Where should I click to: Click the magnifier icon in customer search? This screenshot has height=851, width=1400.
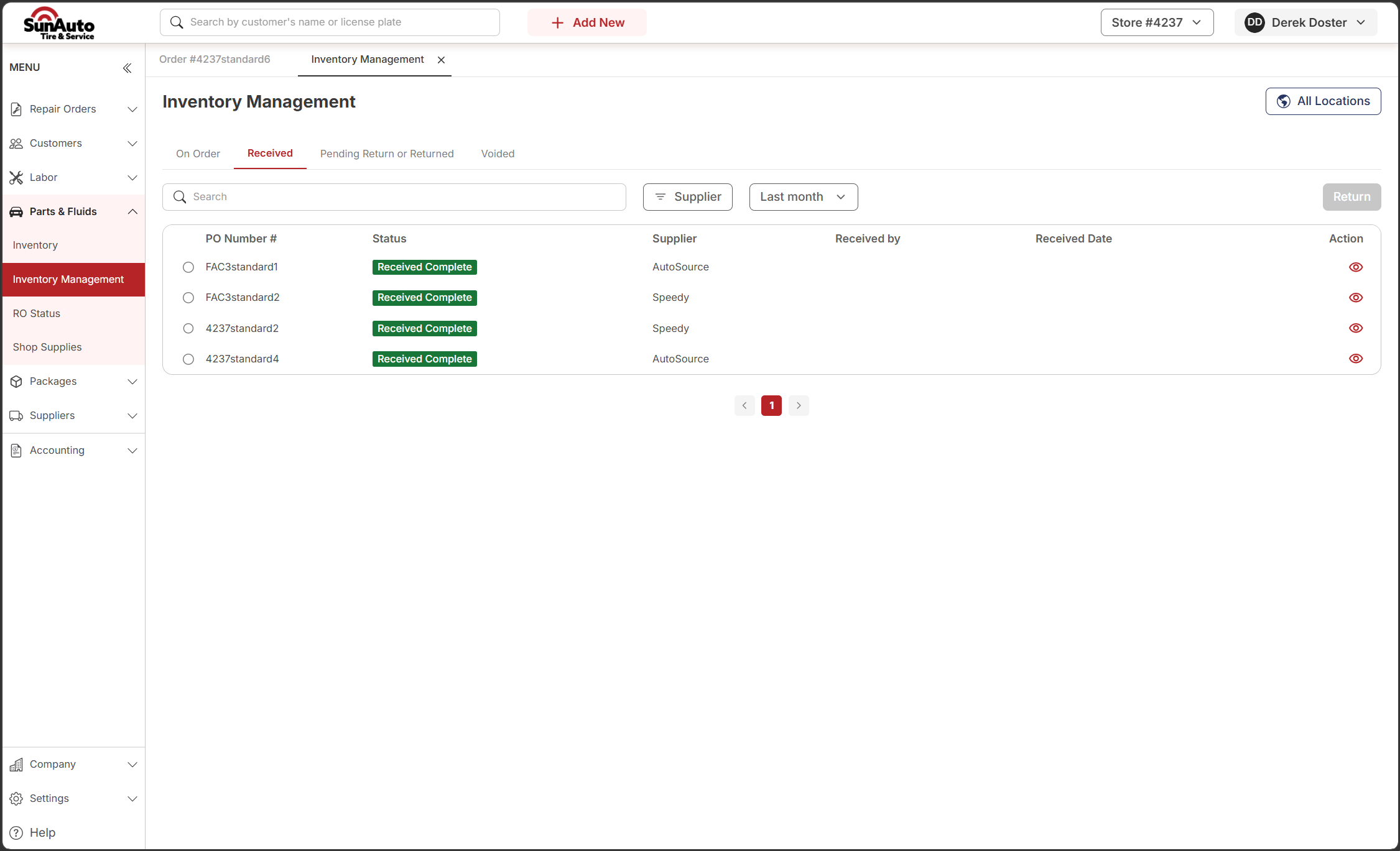(x=177, y=22)
